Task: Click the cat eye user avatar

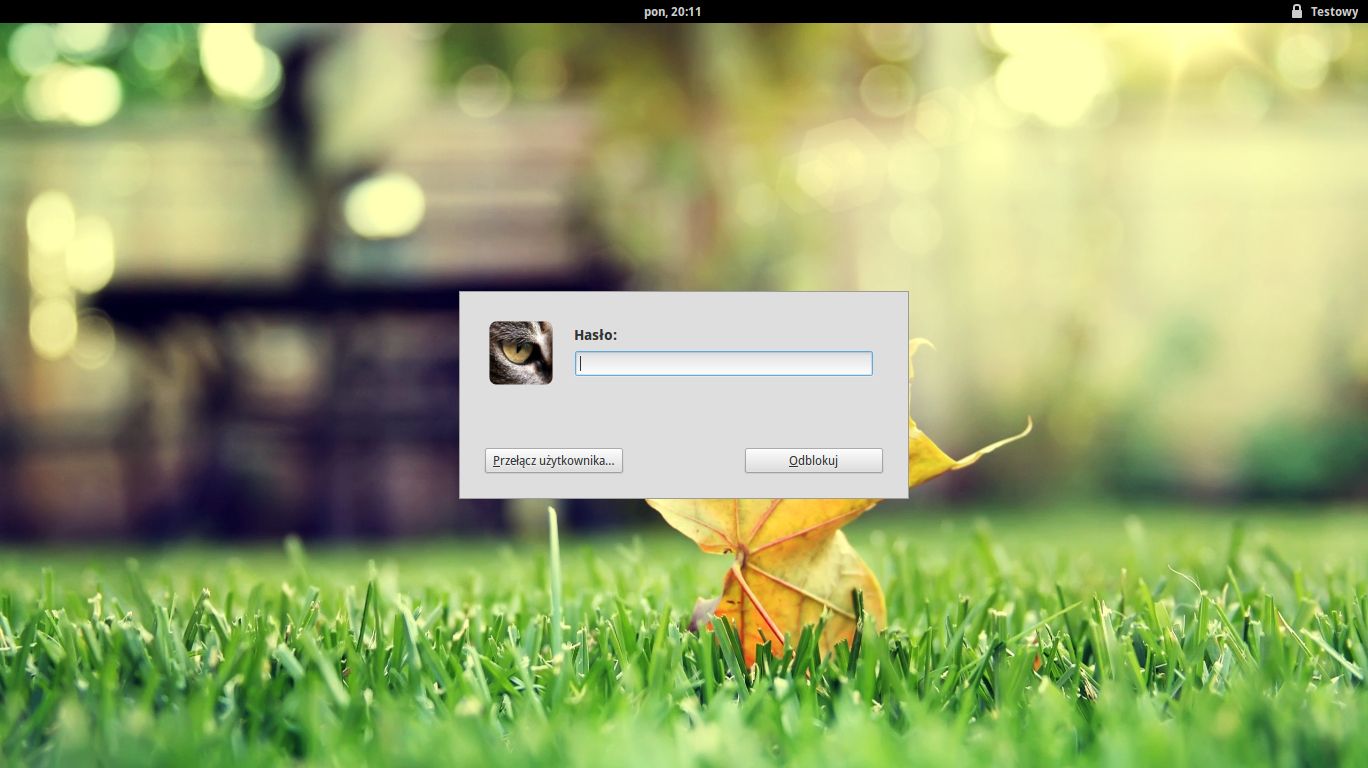Action: [520, 353]
